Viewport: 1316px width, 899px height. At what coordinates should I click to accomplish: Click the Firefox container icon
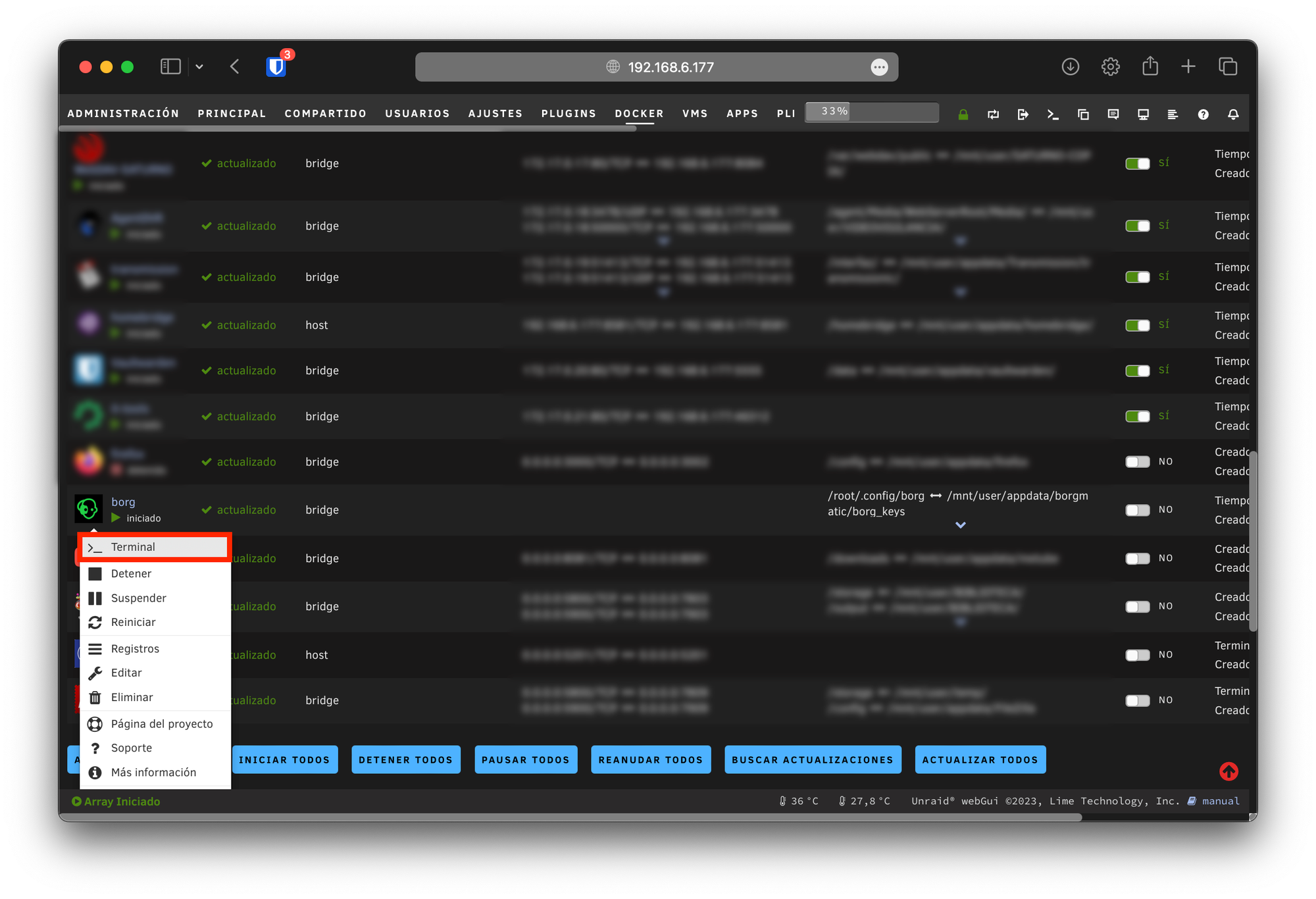(x=89, y=461)
